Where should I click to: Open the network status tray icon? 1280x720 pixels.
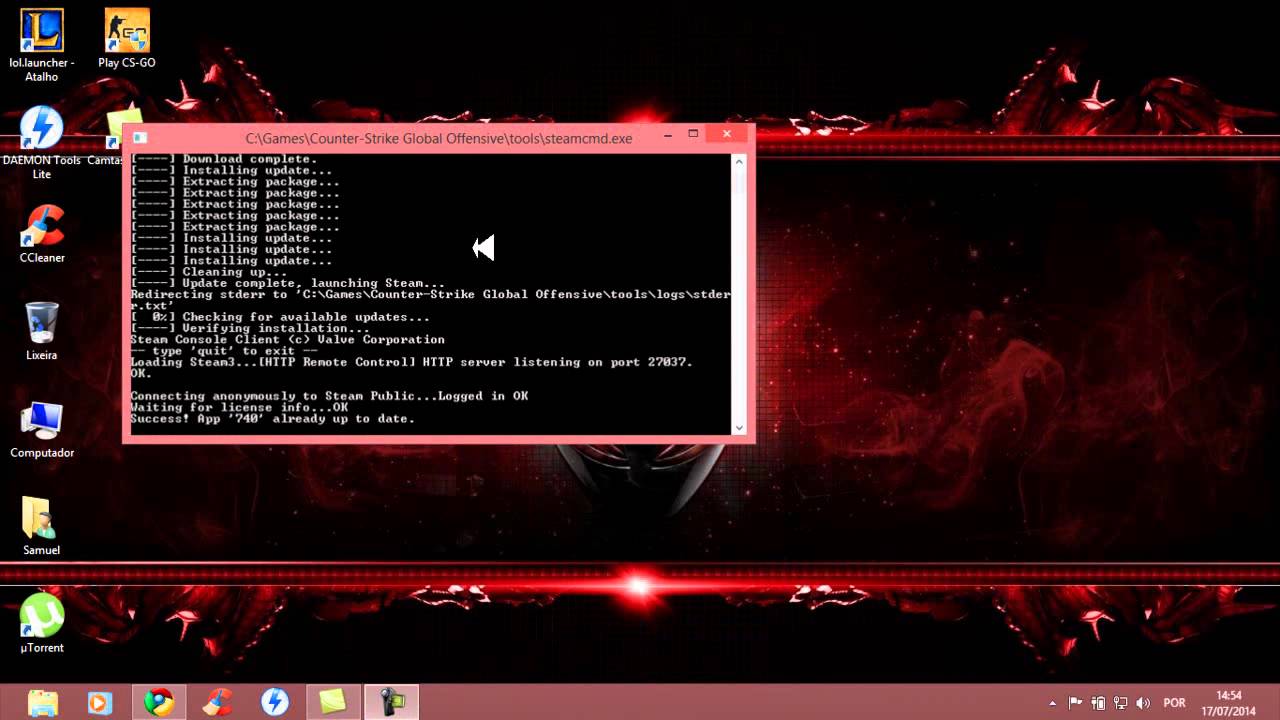(1121, 703)
